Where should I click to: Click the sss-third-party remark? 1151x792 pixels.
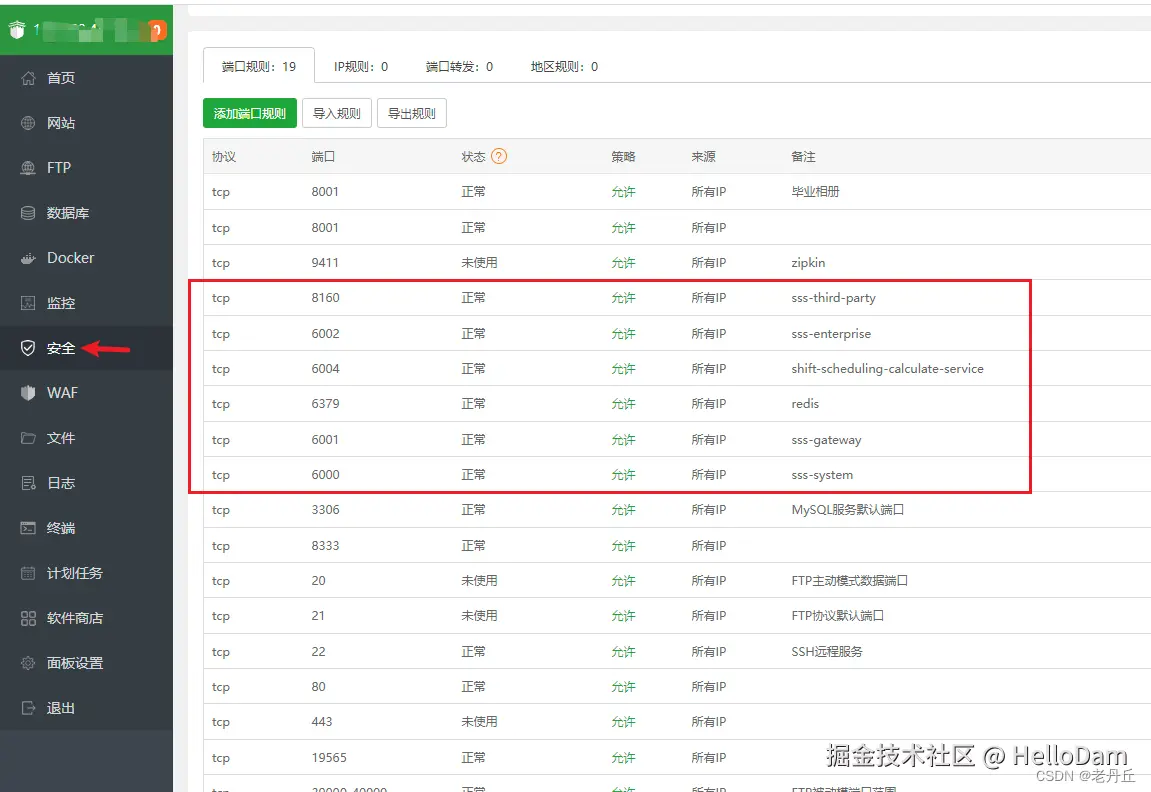pyautogui.click(x=833, y=298)
